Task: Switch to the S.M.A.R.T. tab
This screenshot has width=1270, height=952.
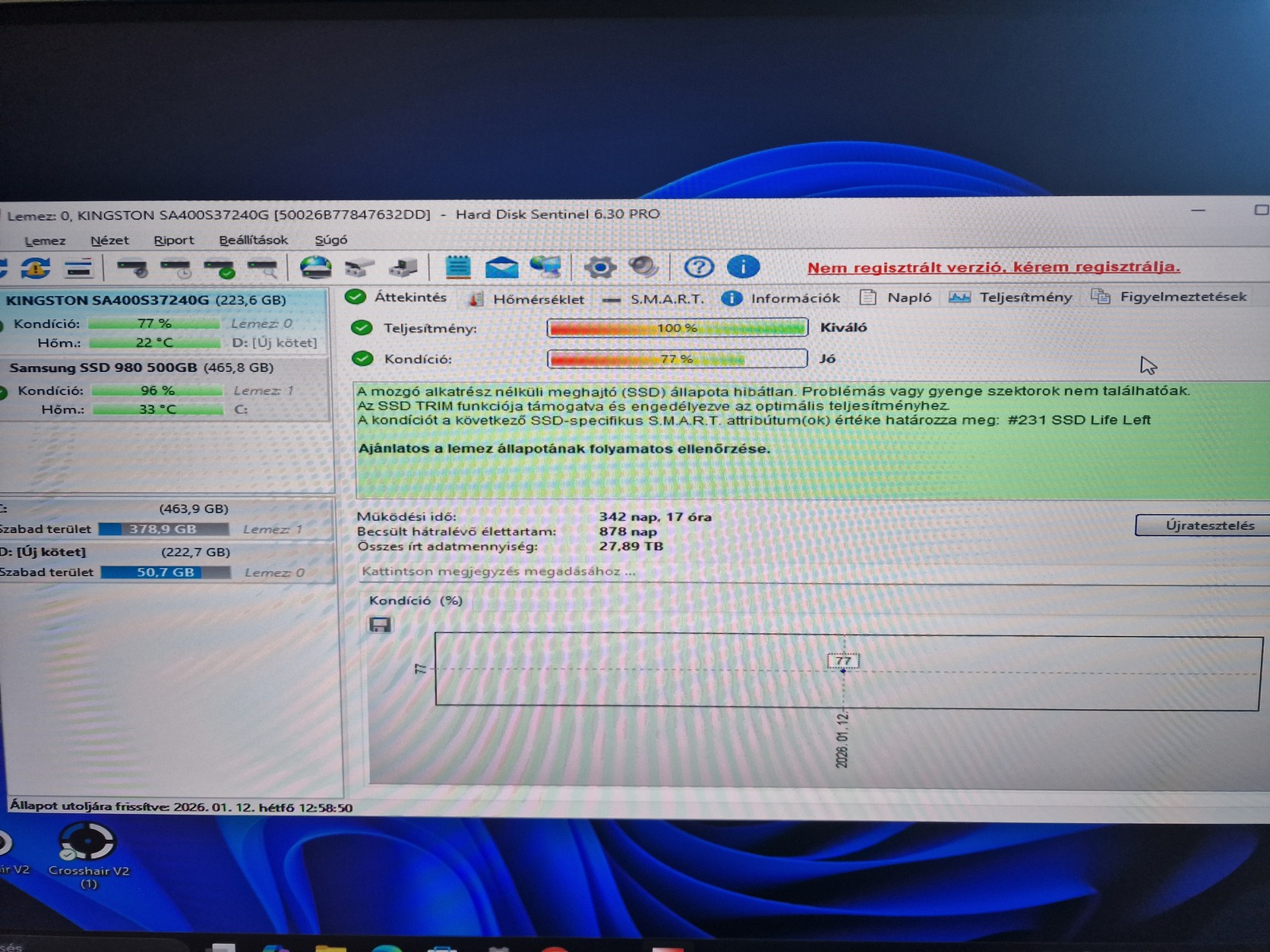Action: tap(652, 298)
